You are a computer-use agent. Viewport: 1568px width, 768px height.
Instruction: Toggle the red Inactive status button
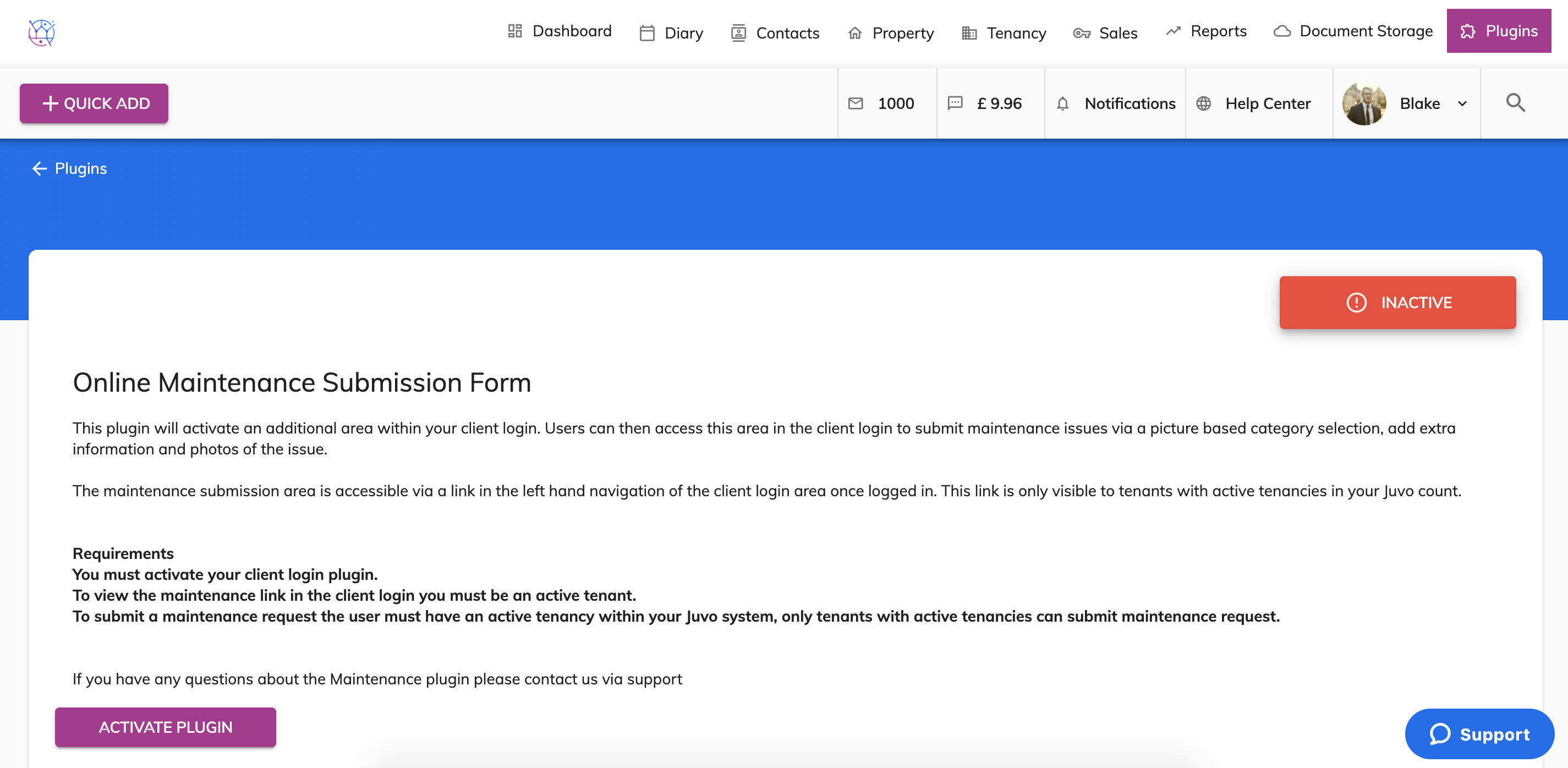(x=1397, y=303)
